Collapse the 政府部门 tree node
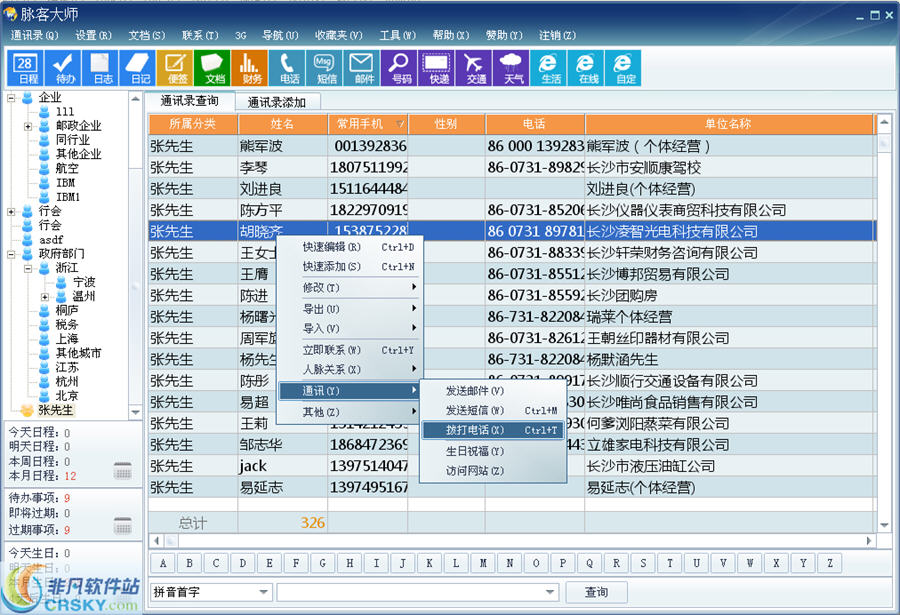The height and width of the screenshot is (615, 900). click(11, 254)
